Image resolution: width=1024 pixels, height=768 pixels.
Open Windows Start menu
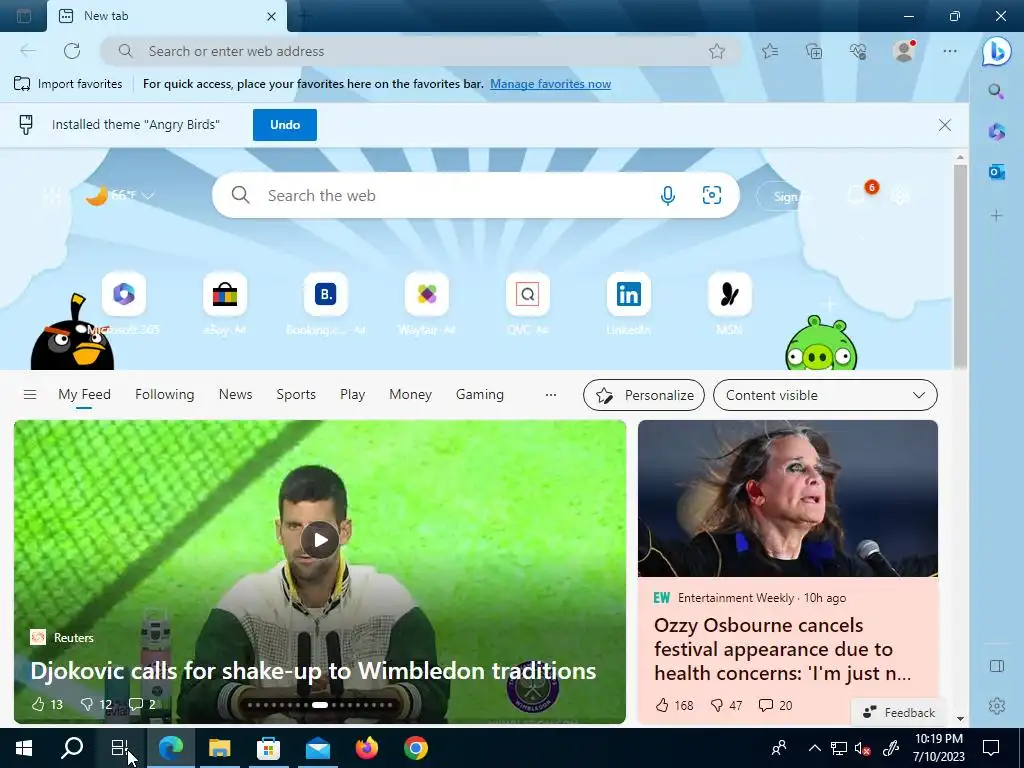pyautogui.click(x=24, y=748)
